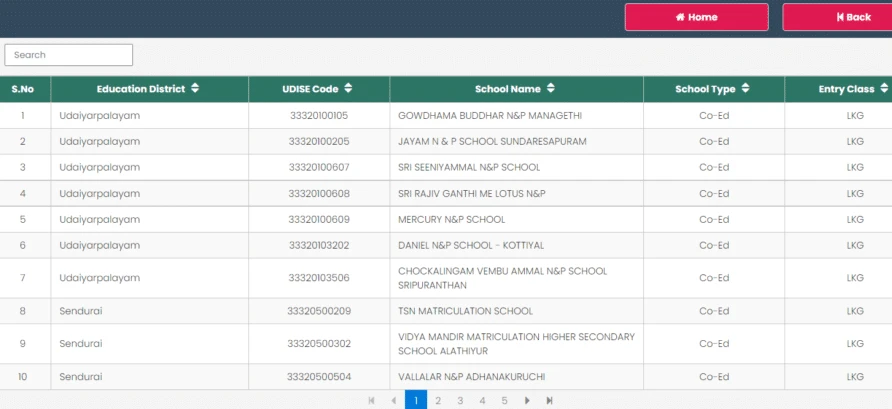Select VALLALAR N&P ADHANAKURUCHI entry
Image resolution: width=892 pixels, height=409 pixels.
tap(472, 377)
